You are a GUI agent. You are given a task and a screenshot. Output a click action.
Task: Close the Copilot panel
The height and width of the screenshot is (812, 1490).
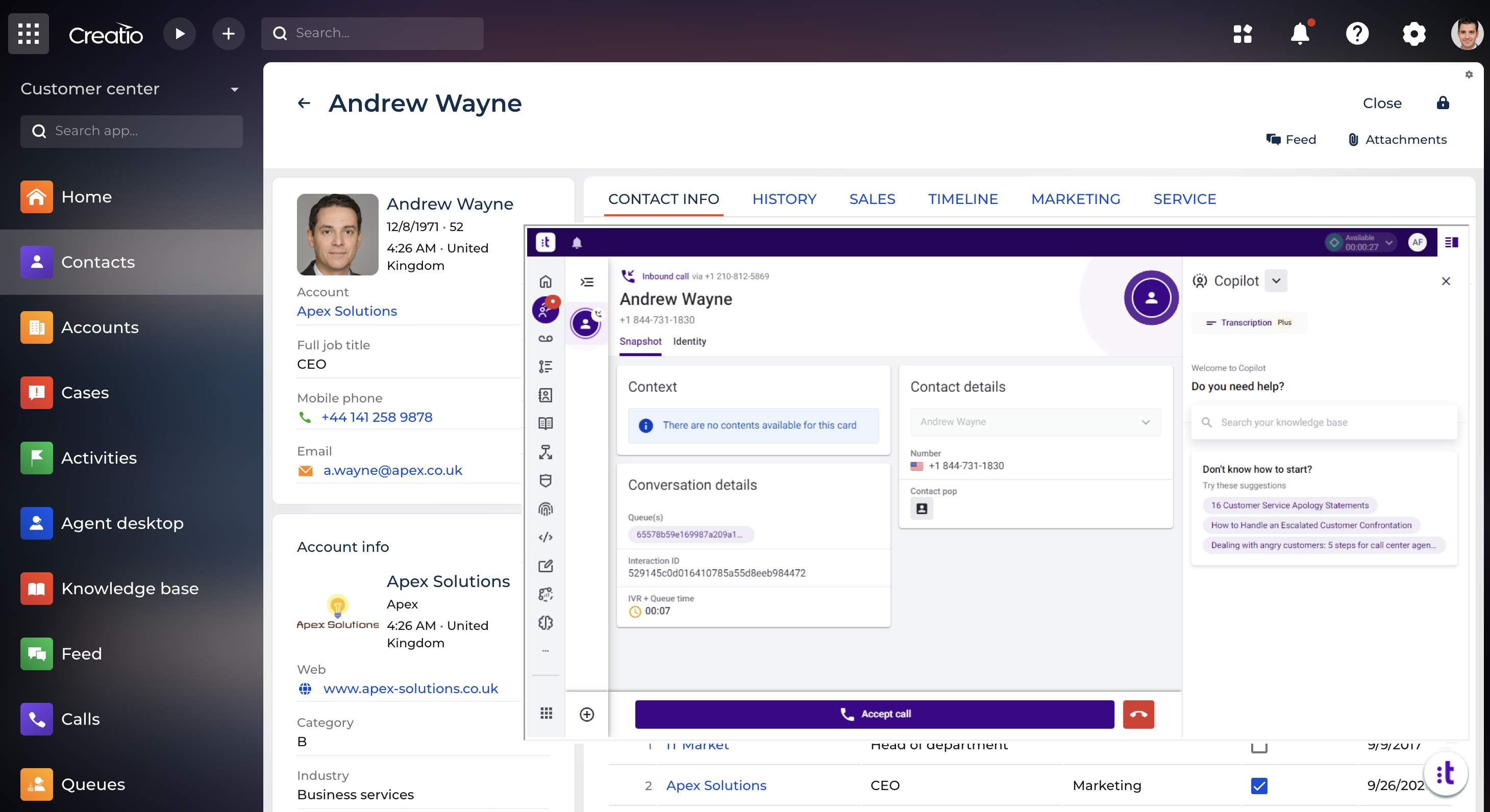[x=1446, y=281]
